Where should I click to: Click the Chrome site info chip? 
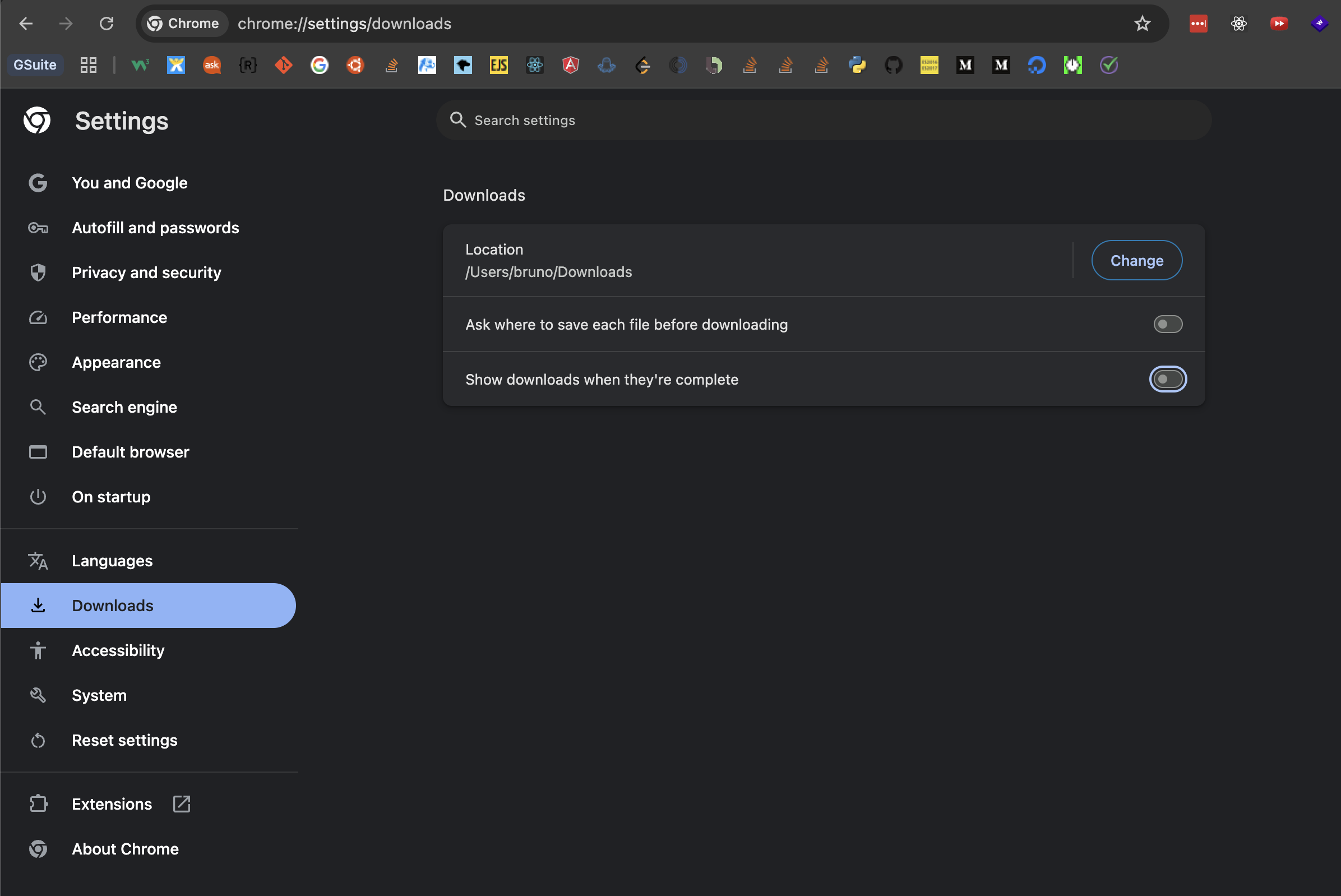coord(184,24)
